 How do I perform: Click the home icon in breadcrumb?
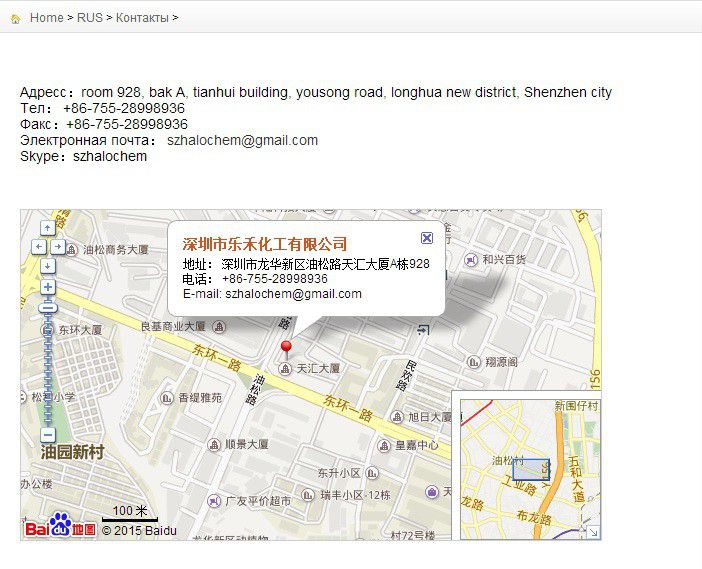[16, 19]
